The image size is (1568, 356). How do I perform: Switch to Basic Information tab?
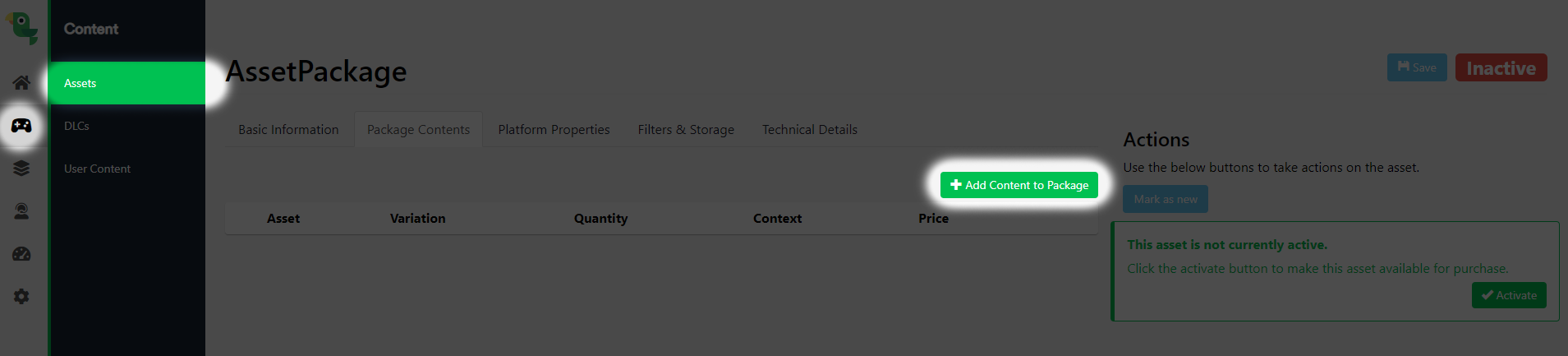288,130
